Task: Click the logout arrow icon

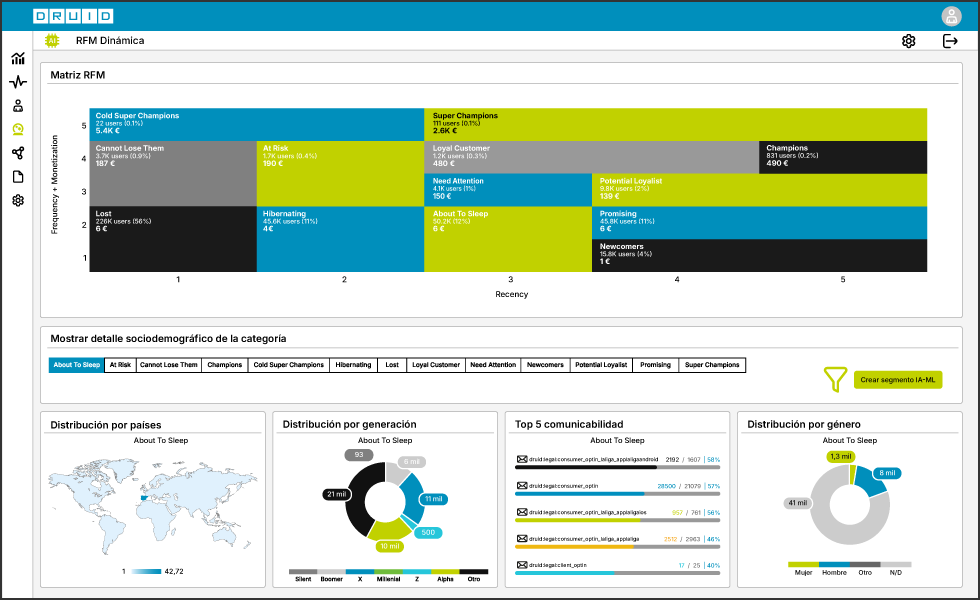Action: click(950, 41)
